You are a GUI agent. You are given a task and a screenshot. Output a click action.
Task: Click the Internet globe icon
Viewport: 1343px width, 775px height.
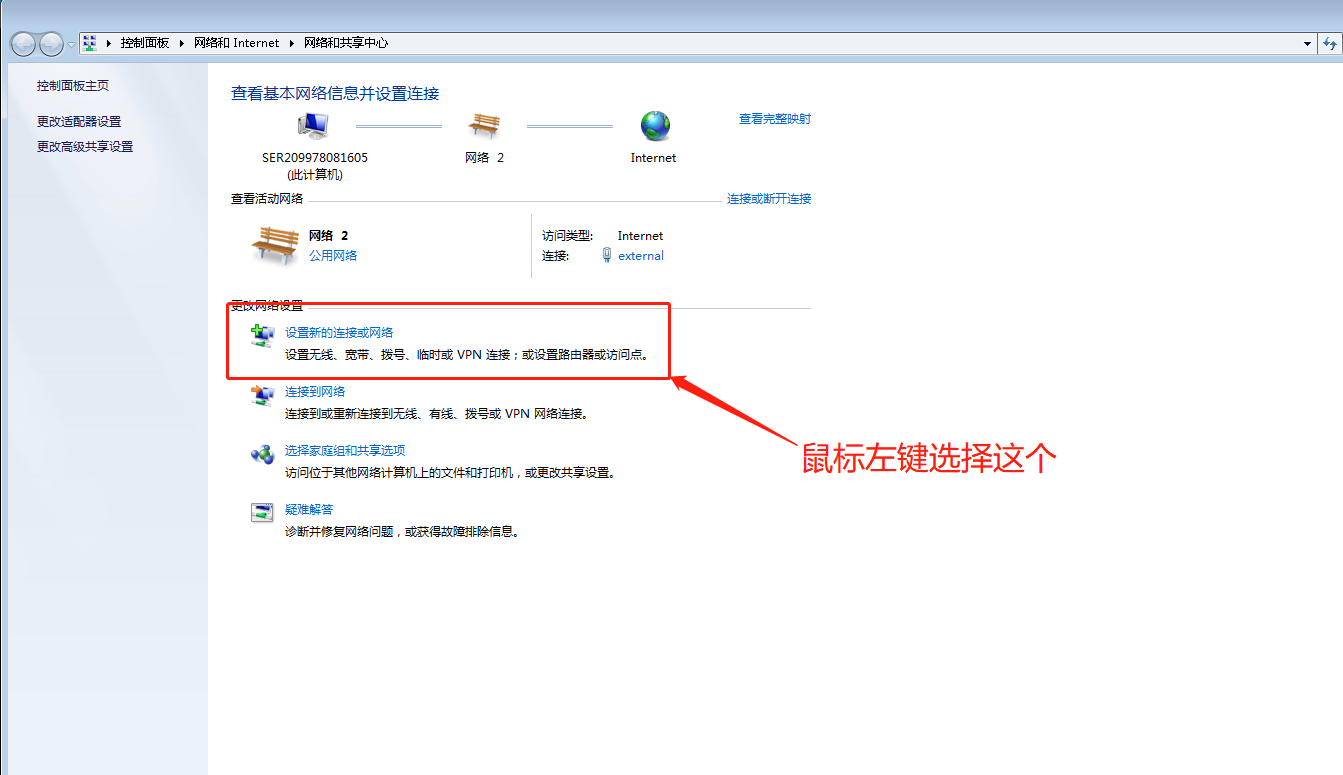pos(656,126)
